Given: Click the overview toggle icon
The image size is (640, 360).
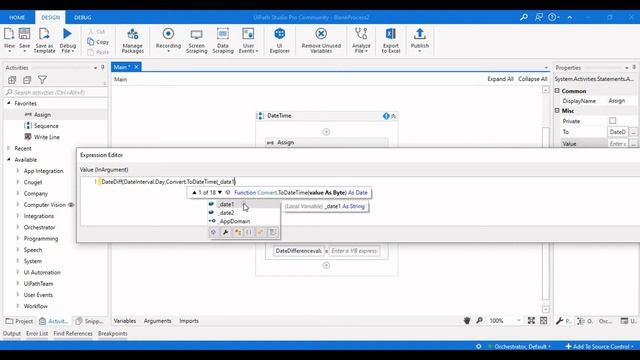Looking at the screenshot, I should click(x=544, y=321).
